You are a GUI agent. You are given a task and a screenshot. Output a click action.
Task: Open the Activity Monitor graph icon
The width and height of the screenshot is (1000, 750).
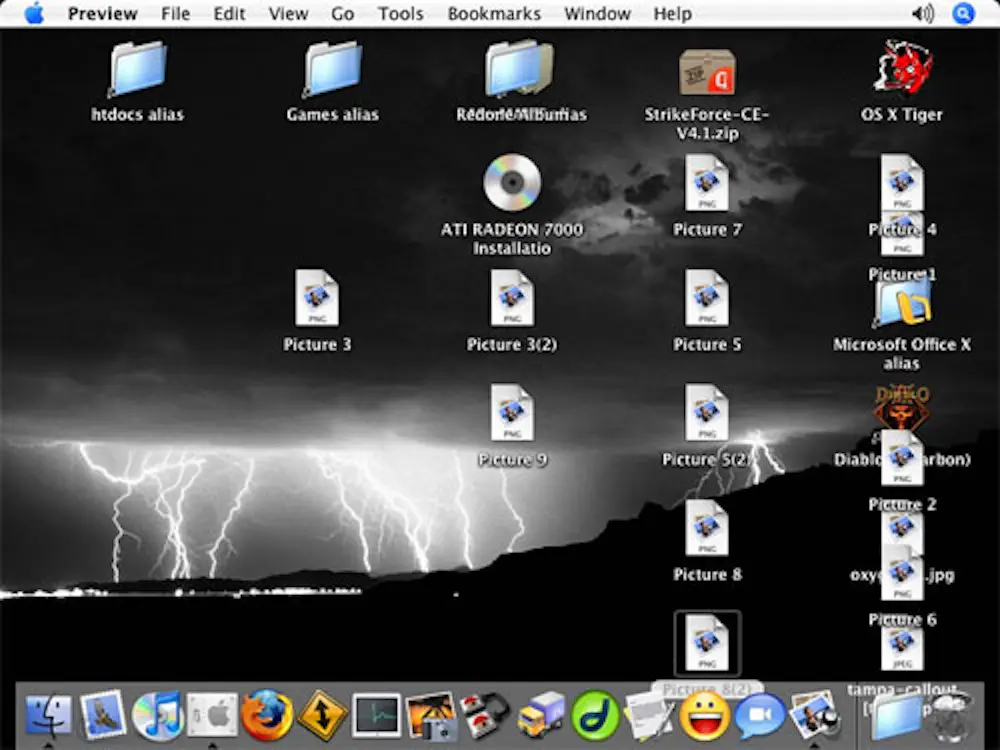(377, 715)
